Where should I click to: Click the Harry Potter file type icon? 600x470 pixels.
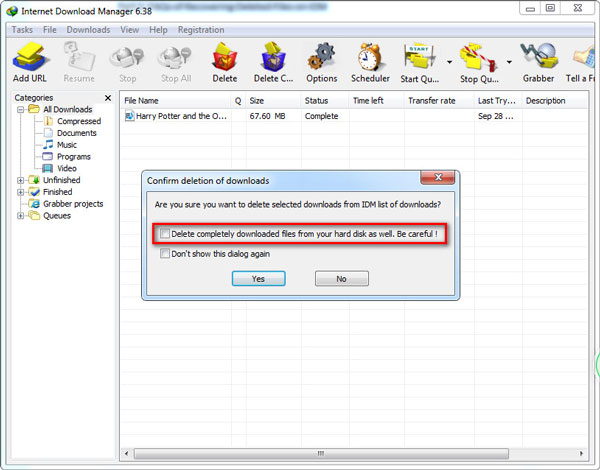tap(129, 116)
